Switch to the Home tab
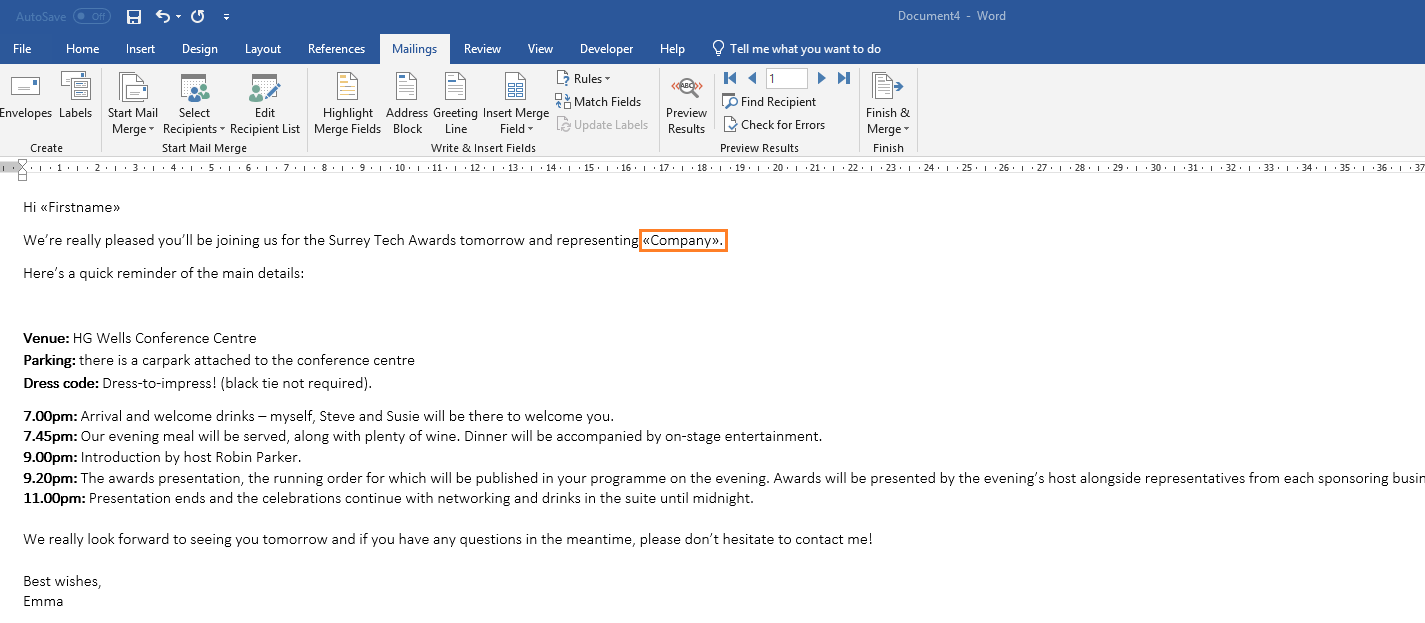Screen dimensions: 1425x623 pos(82,48)
